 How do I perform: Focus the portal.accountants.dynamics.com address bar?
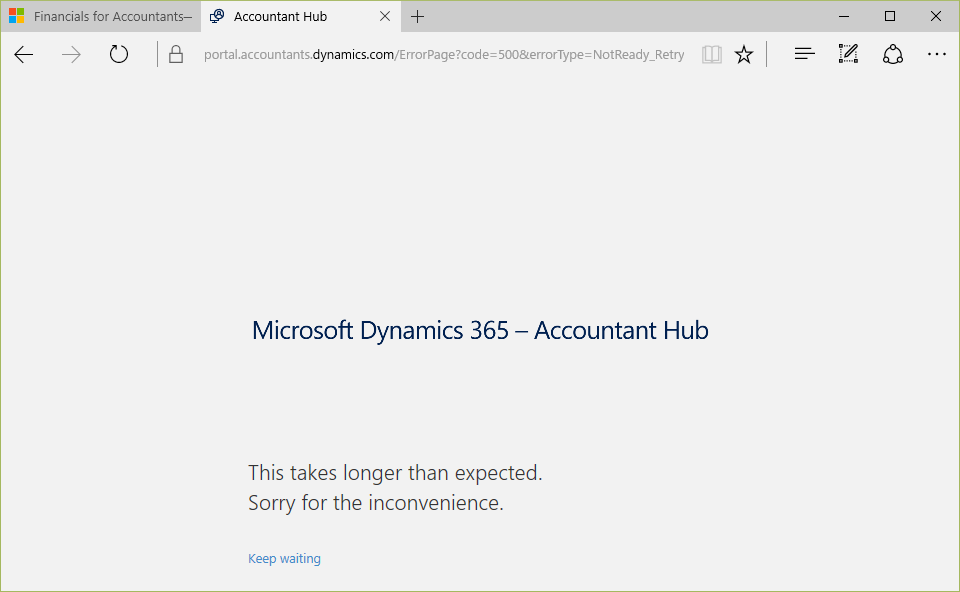tap(444, 54)
